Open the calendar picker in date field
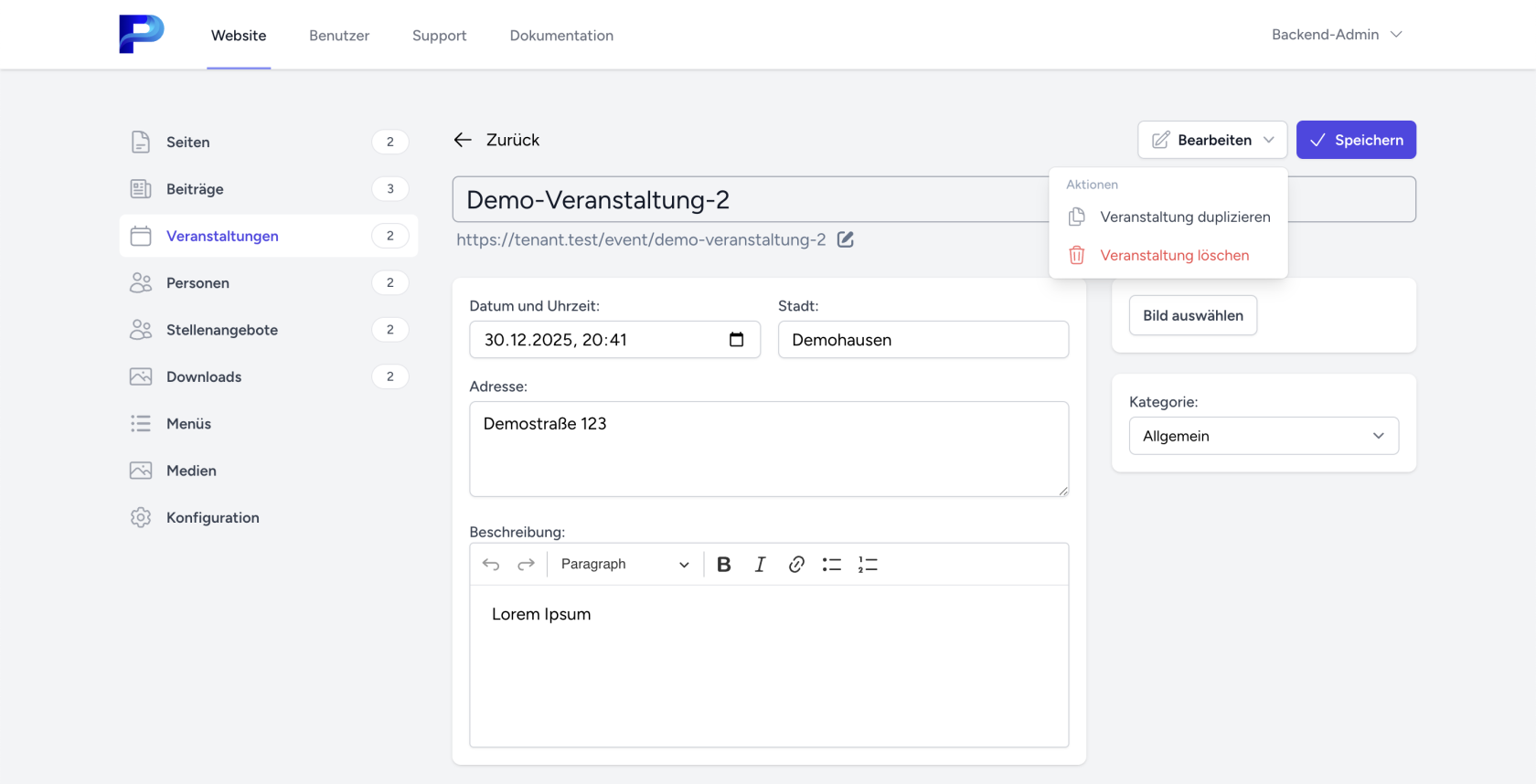This screenshot has width=1536, height=784. 736,340
